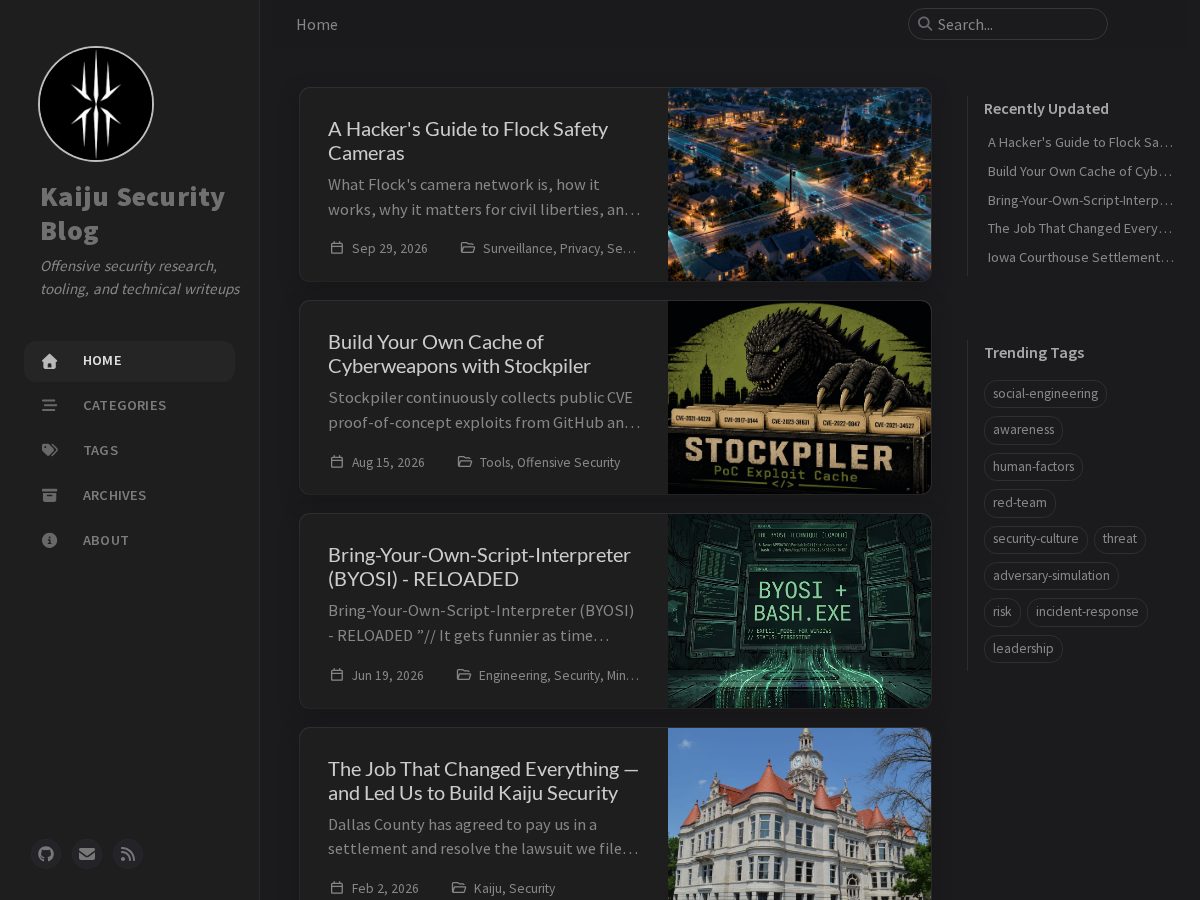Open post Bring-Your-Own-Script-Interpreter (BYOSI) - RELOADED

click(479, 567)
